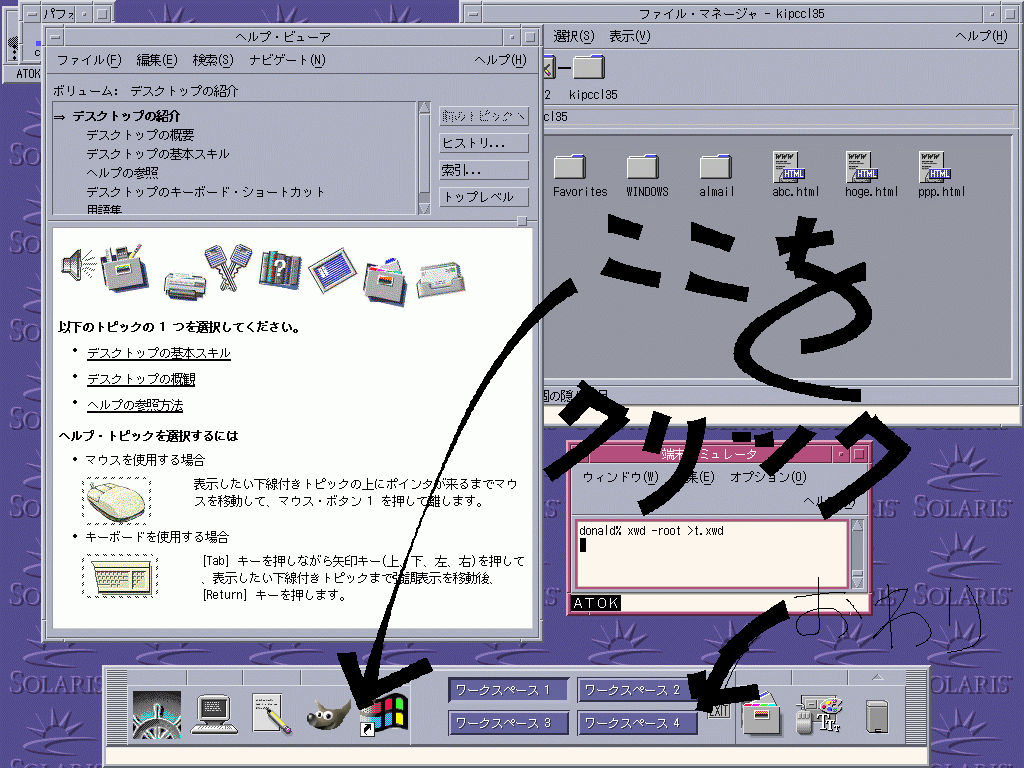Screen dimensions: 1024x768
Task: Select デスクトップの紹介 in the topic tree
Action: pos(126,116)
